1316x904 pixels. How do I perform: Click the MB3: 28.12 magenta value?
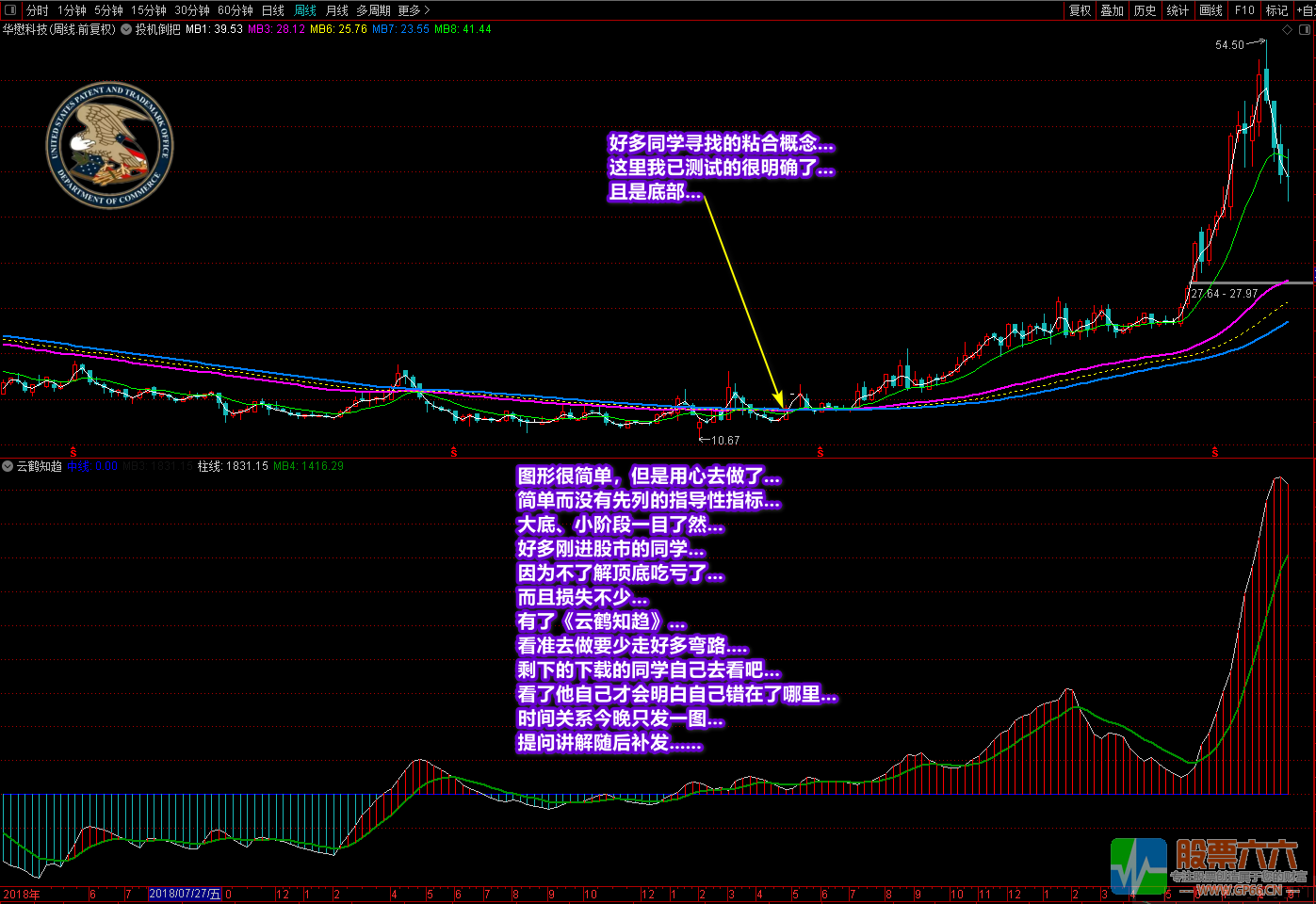click(x=276, y=29)
